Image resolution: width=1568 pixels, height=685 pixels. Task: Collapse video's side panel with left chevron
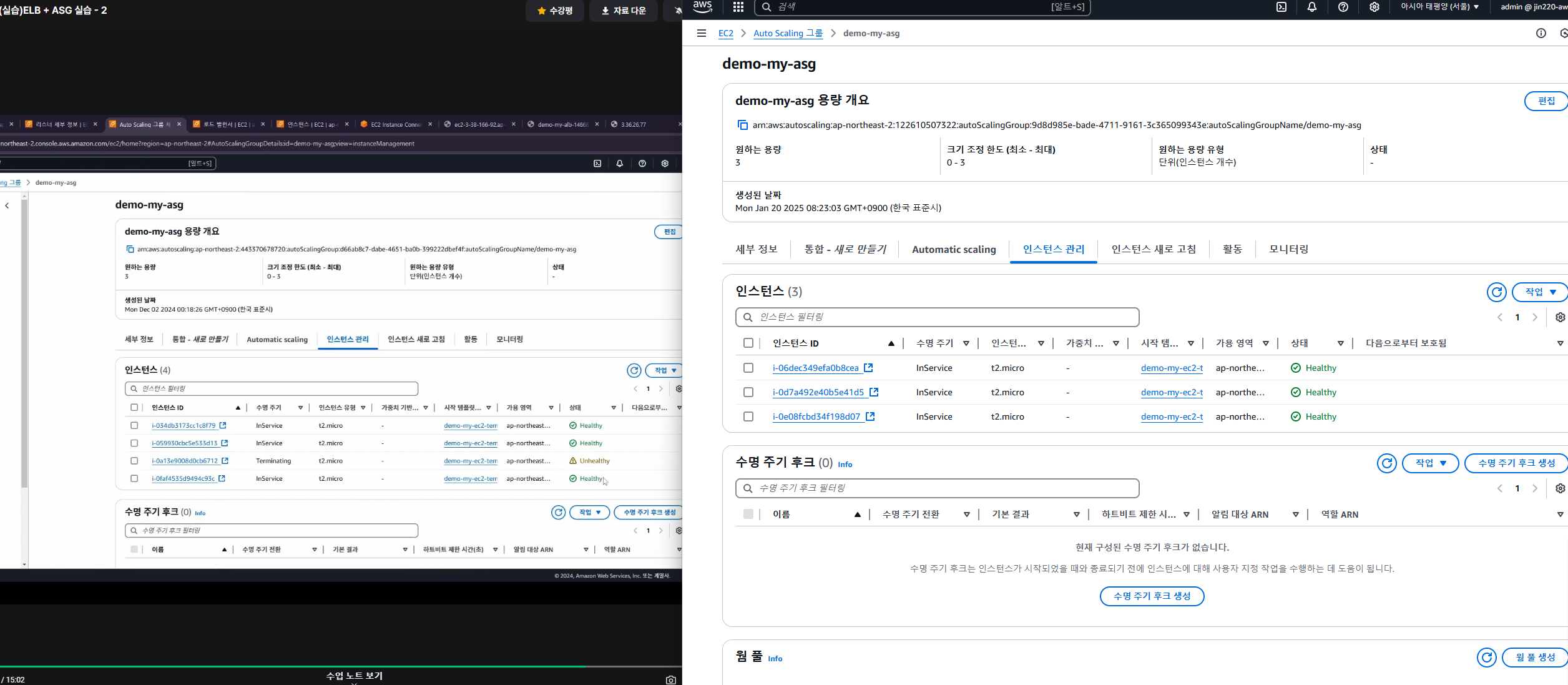click(7, 205)
